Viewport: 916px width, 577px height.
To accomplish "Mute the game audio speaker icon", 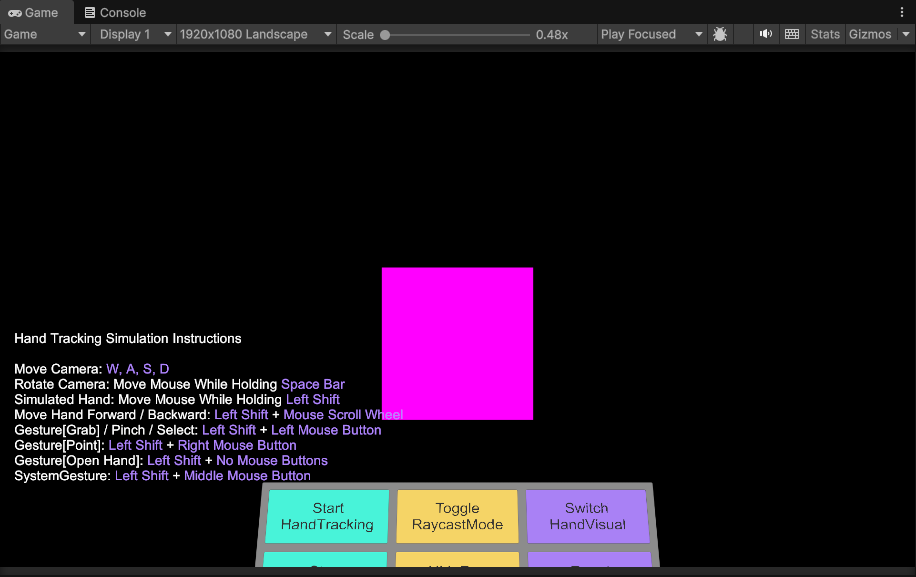I will 765,34.
